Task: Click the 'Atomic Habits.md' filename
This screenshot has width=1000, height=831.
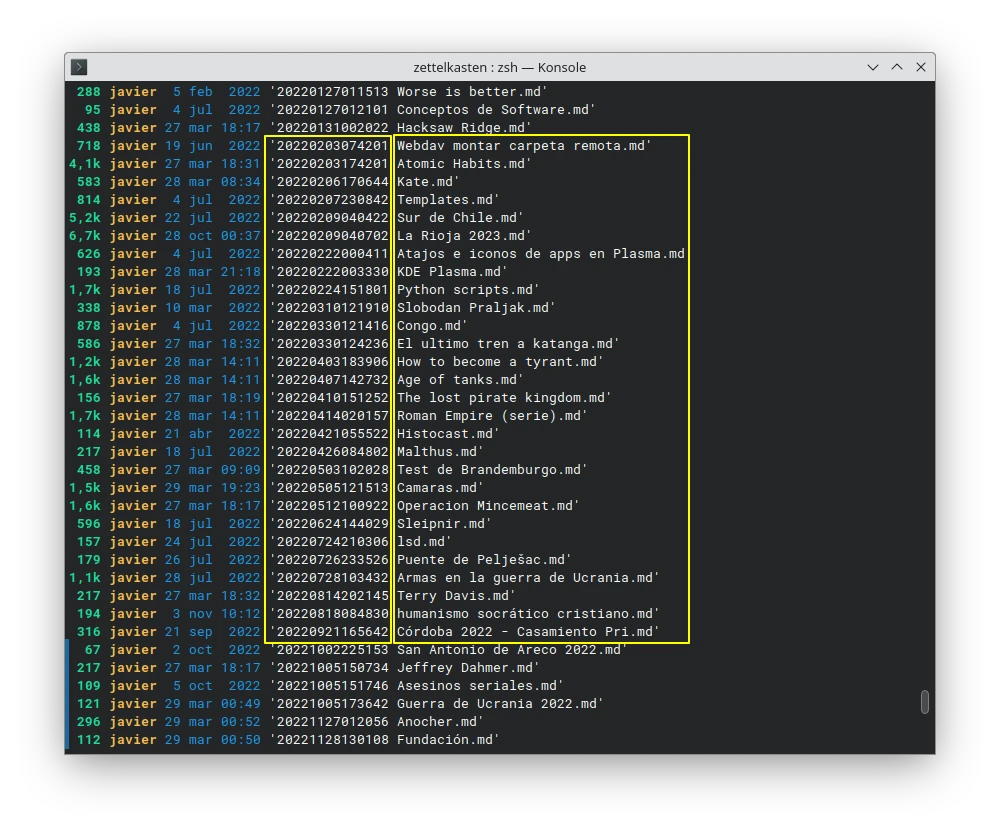Action: click(x=464, y=164)
